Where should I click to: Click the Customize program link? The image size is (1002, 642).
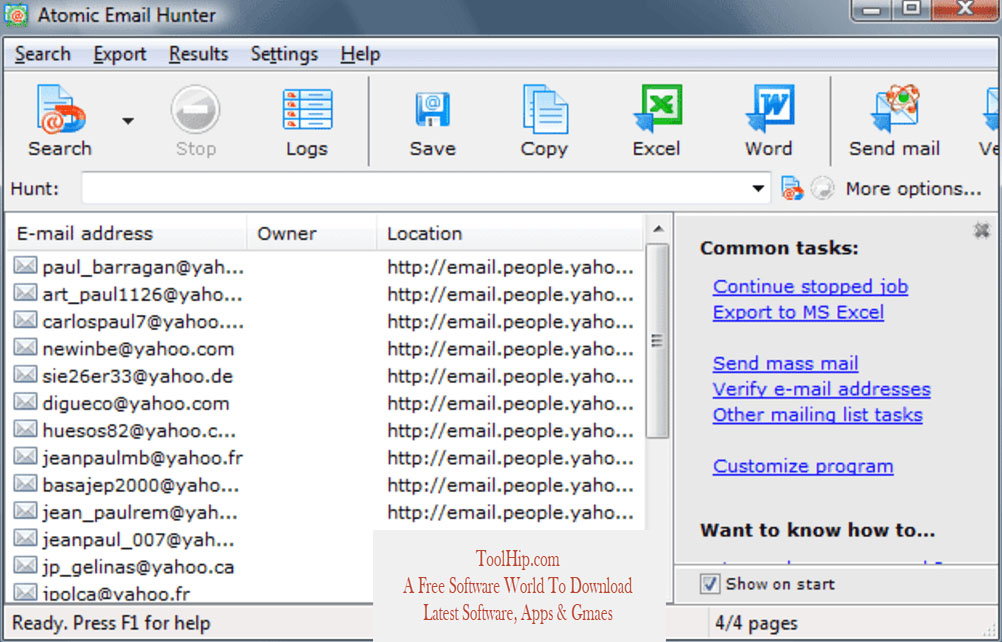coord(803,466)
